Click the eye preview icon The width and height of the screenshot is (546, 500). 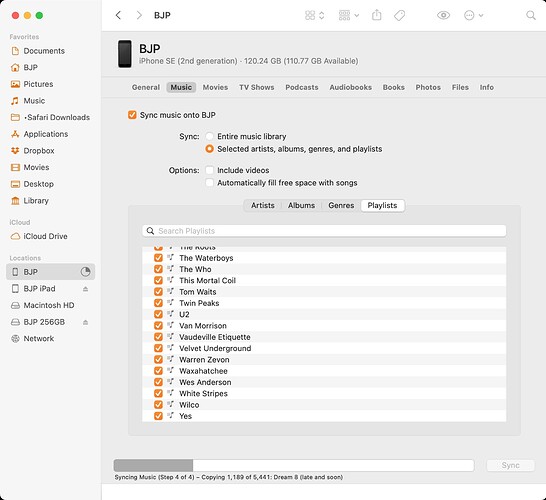443,15
